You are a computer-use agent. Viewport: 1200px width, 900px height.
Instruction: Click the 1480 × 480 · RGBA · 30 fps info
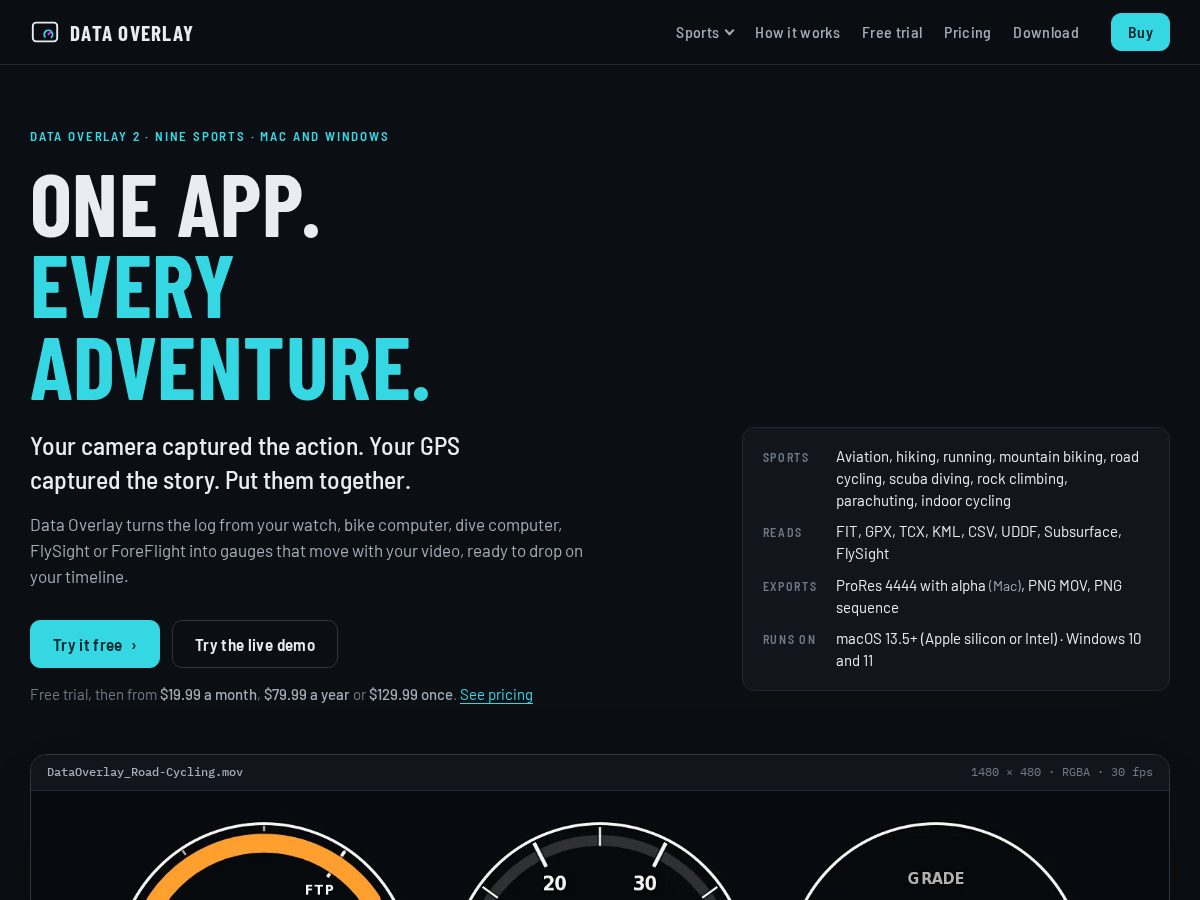point(1062,772)
